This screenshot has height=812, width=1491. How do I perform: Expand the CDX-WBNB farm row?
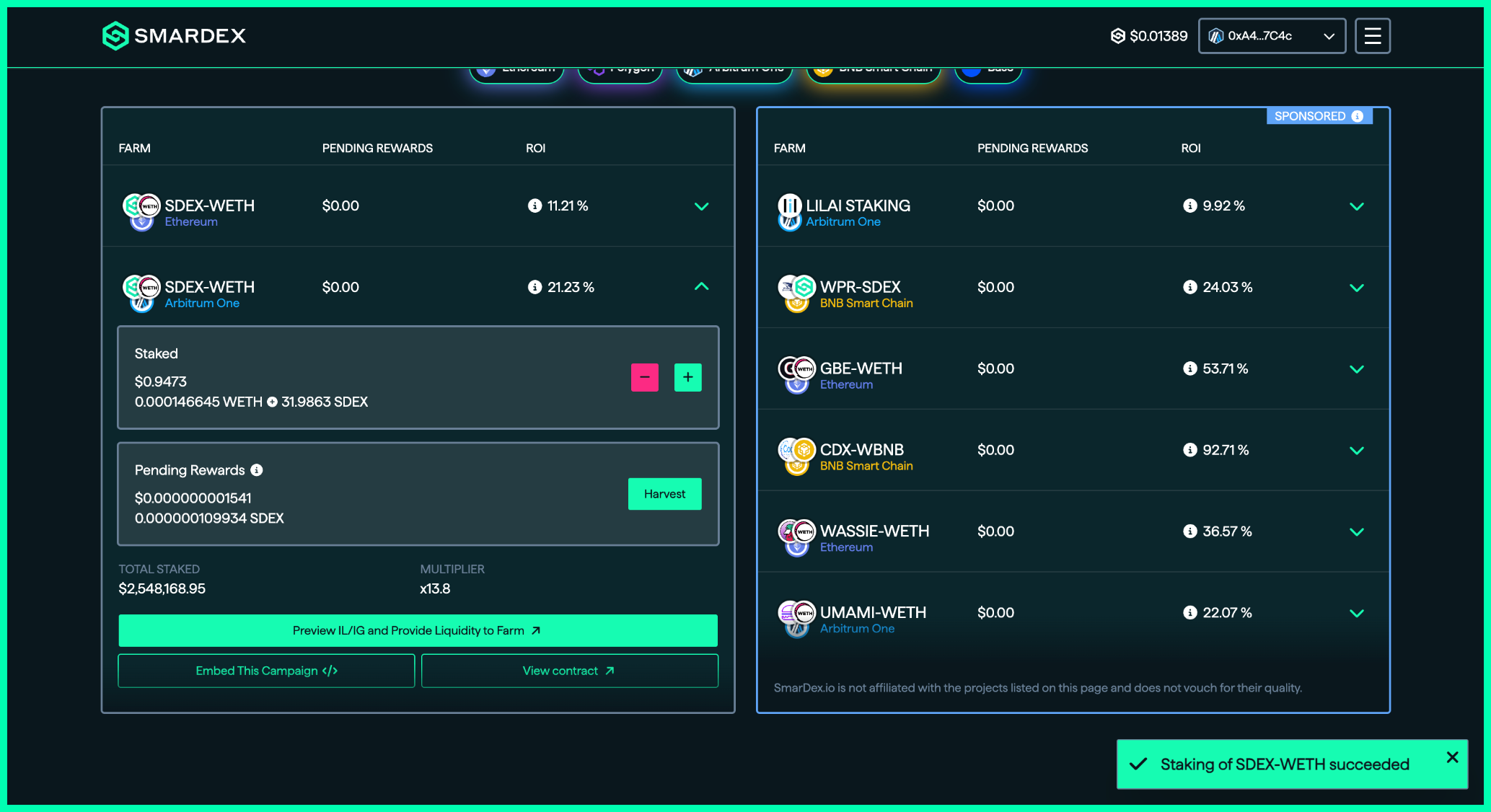point(1356,451)
